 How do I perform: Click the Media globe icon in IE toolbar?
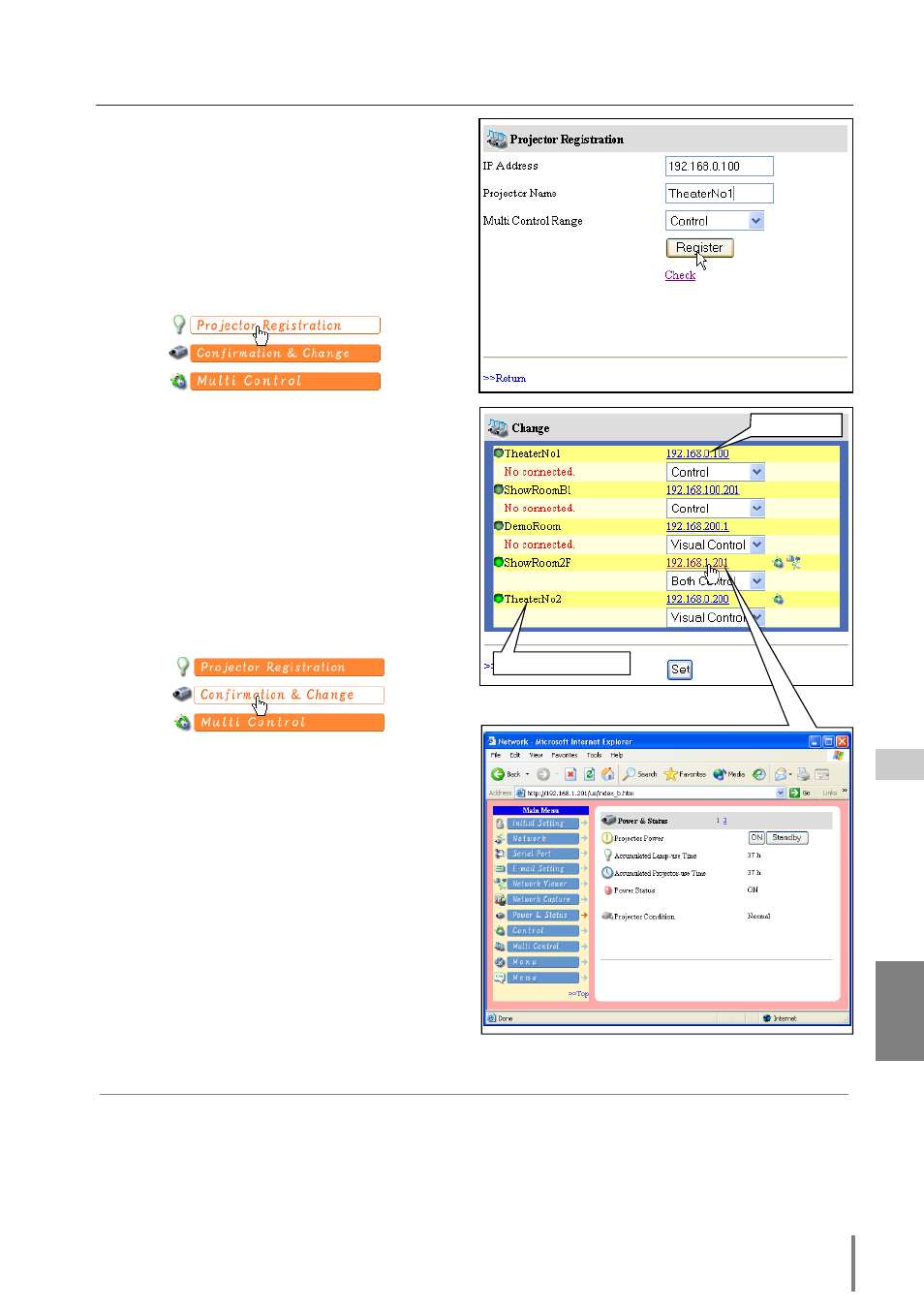[720, 774]
